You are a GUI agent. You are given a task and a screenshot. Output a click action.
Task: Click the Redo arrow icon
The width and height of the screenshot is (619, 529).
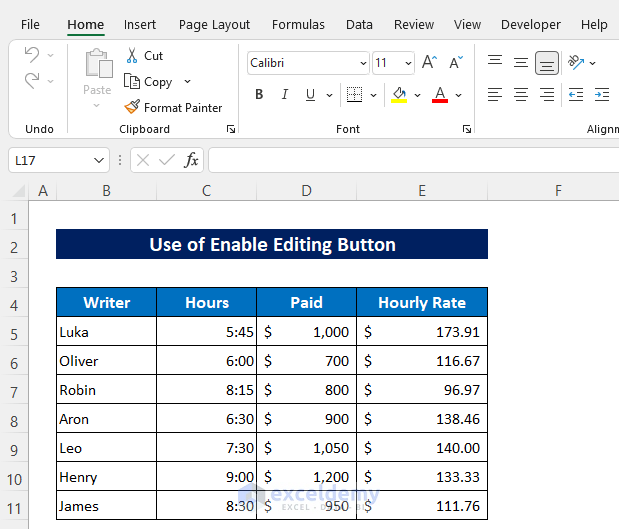pos(32,81)
